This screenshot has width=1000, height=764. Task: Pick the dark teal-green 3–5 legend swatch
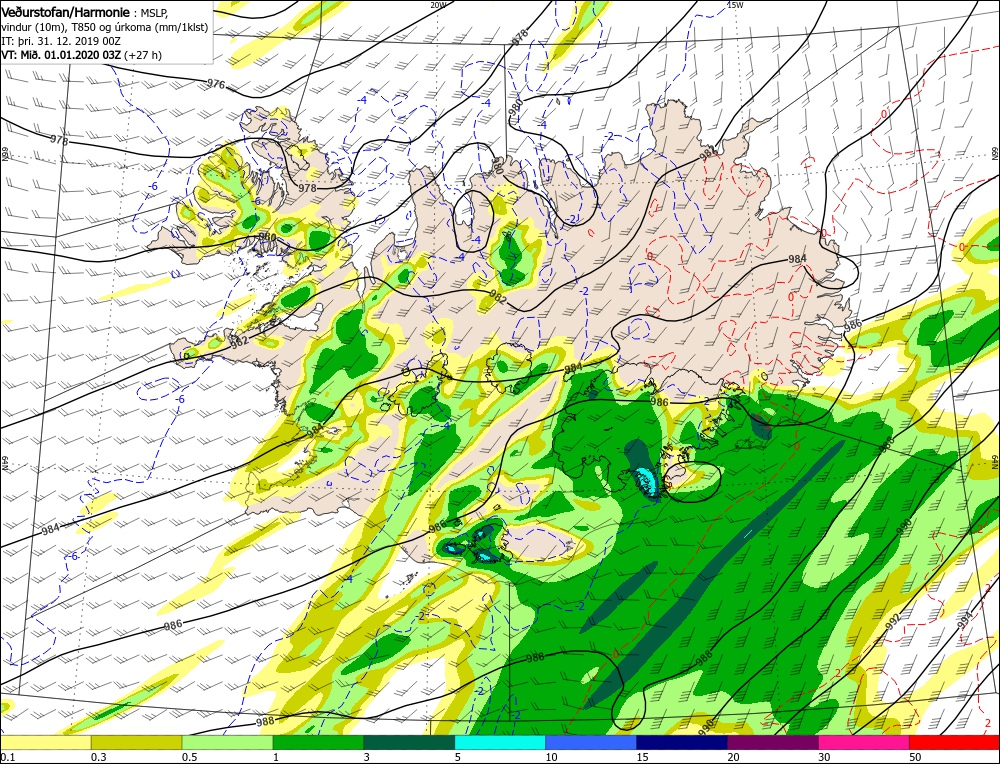(x=409, y=742)
